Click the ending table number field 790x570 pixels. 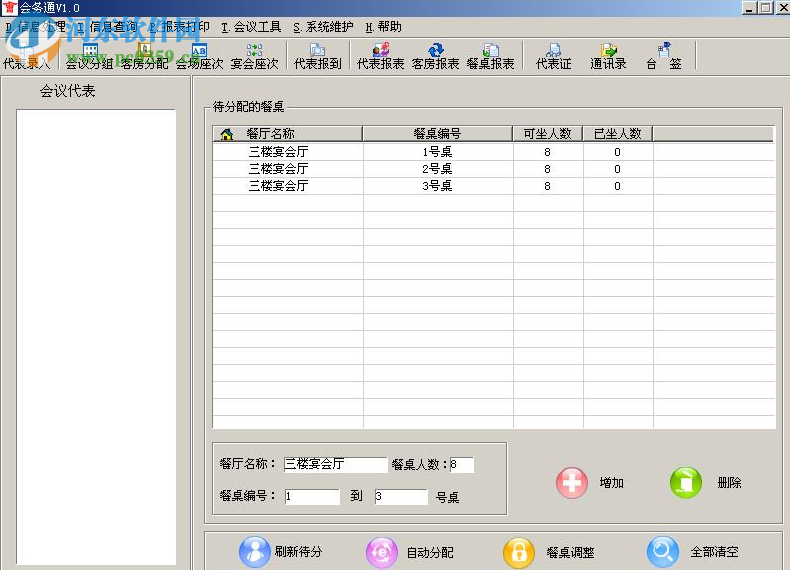[401, 496]
